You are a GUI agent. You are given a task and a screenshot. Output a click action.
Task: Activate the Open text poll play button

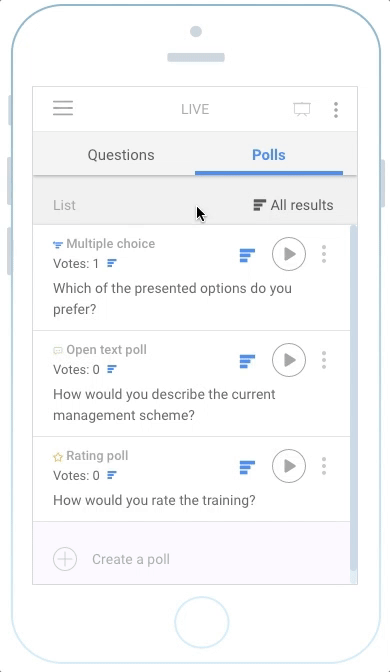click(x=289, y=360)
